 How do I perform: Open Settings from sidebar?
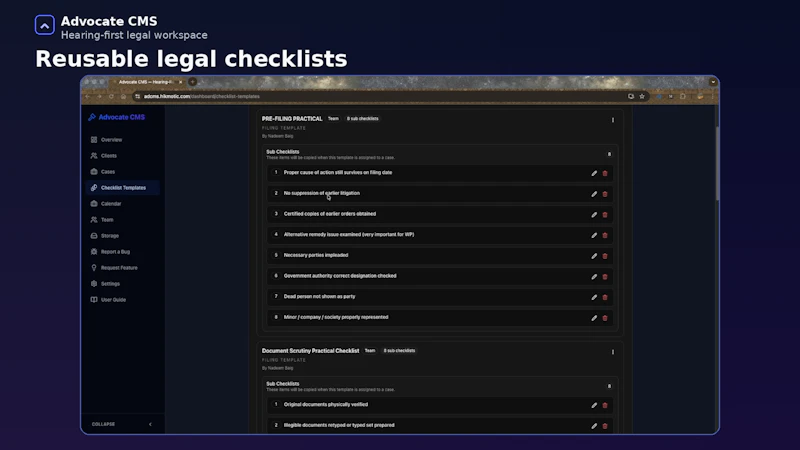coord(122,284)
